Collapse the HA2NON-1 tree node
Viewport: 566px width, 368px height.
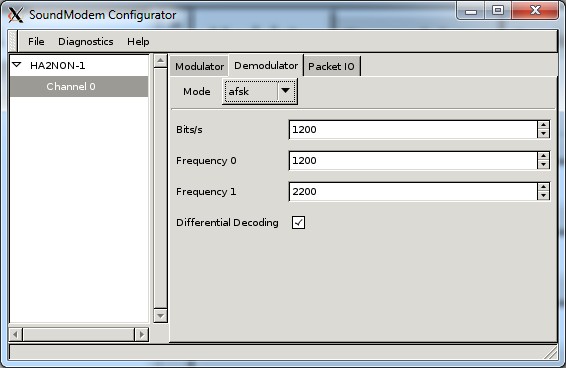click(17, 65)
